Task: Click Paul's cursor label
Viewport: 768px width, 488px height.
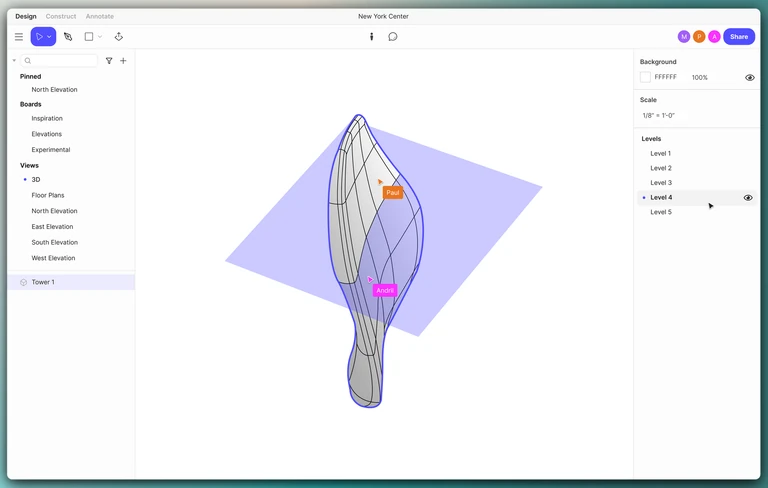Action: pyautogui.click(x=393, y=193)
